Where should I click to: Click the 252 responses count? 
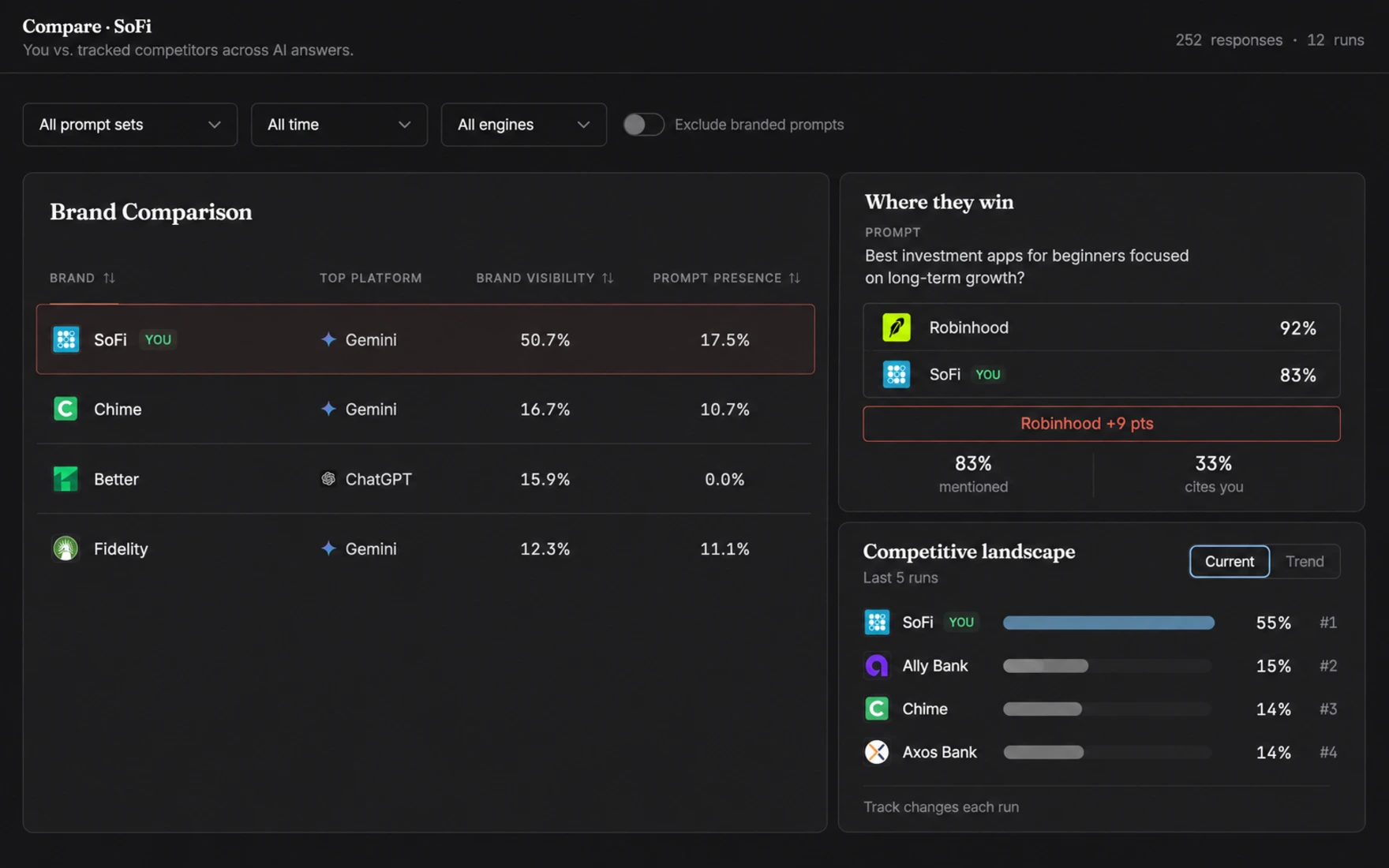point(1229,39)
